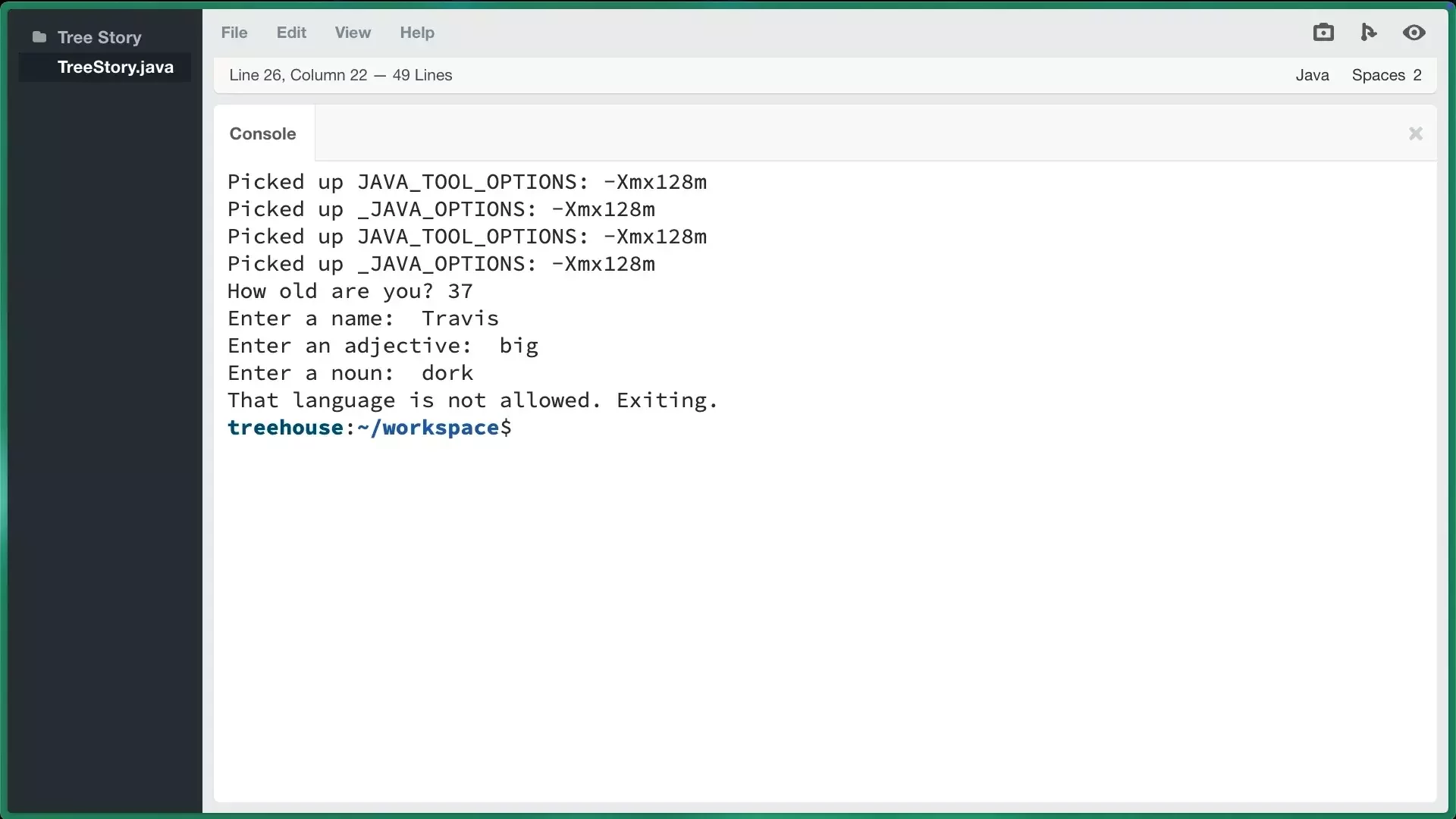Open the Edit menu
1456x819 pixels.
pyautogui.click(x=291, y=33)
